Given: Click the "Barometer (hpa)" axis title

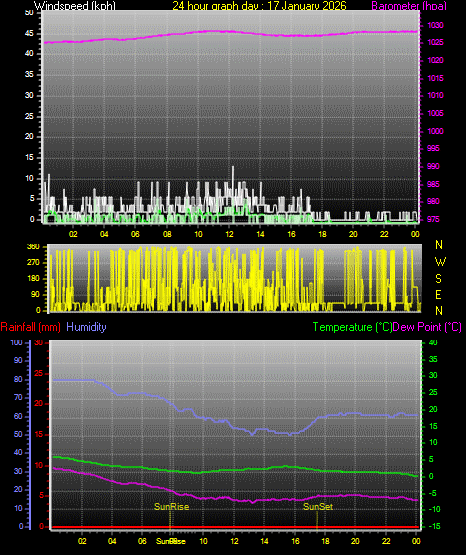Looking at the screenshot, I should pyautogui.click(x=409, y=6).
